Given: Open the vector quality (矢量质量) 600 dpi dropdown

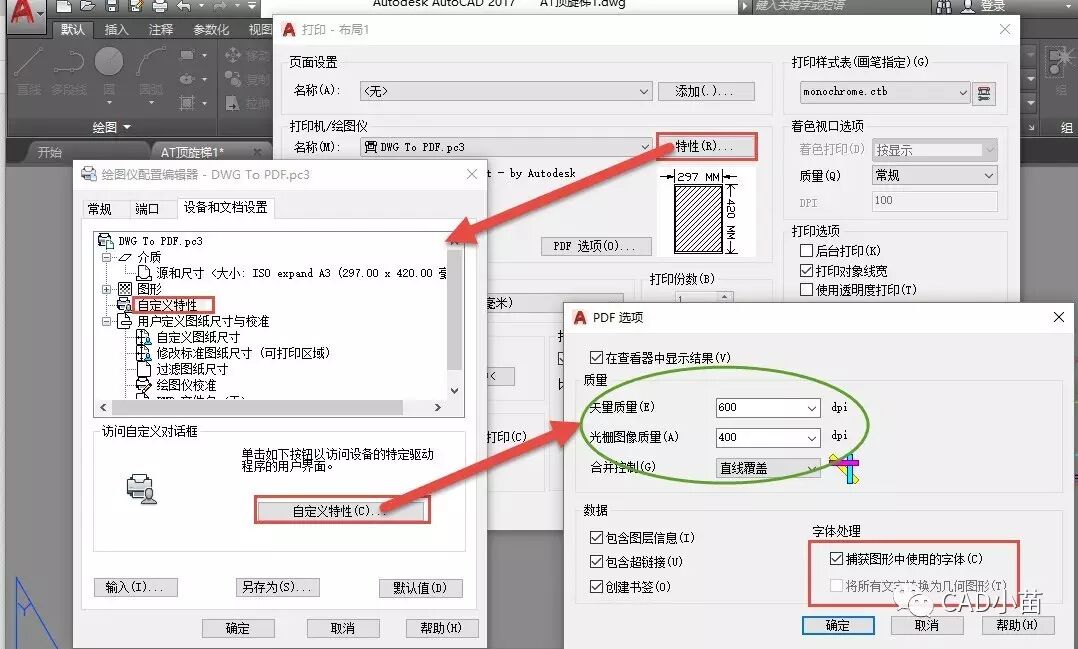Looking at the screenshot, I should click(x=768, y=408).
